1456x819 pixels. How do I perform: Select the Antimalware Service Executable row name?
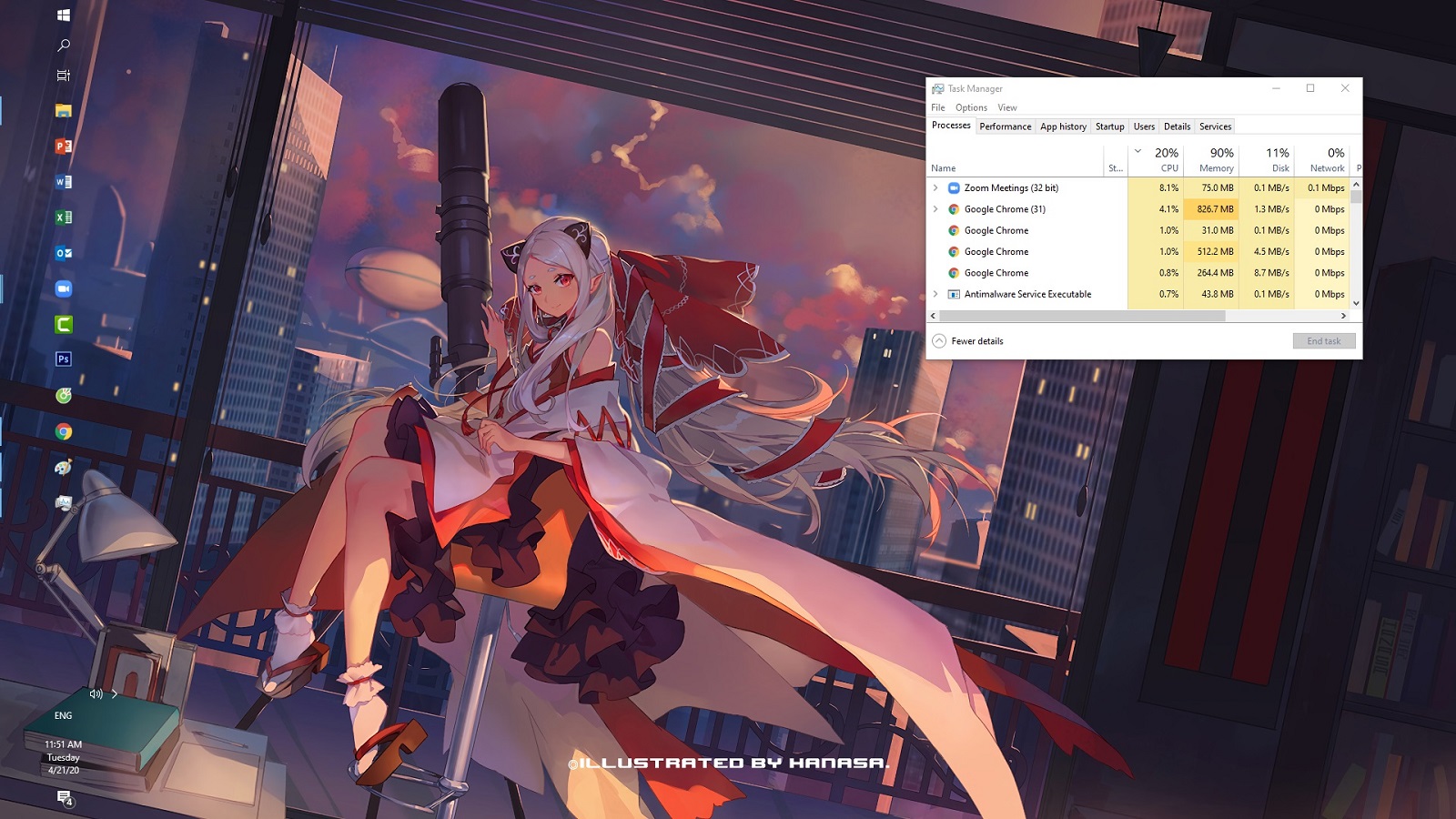coord(1027,294)
